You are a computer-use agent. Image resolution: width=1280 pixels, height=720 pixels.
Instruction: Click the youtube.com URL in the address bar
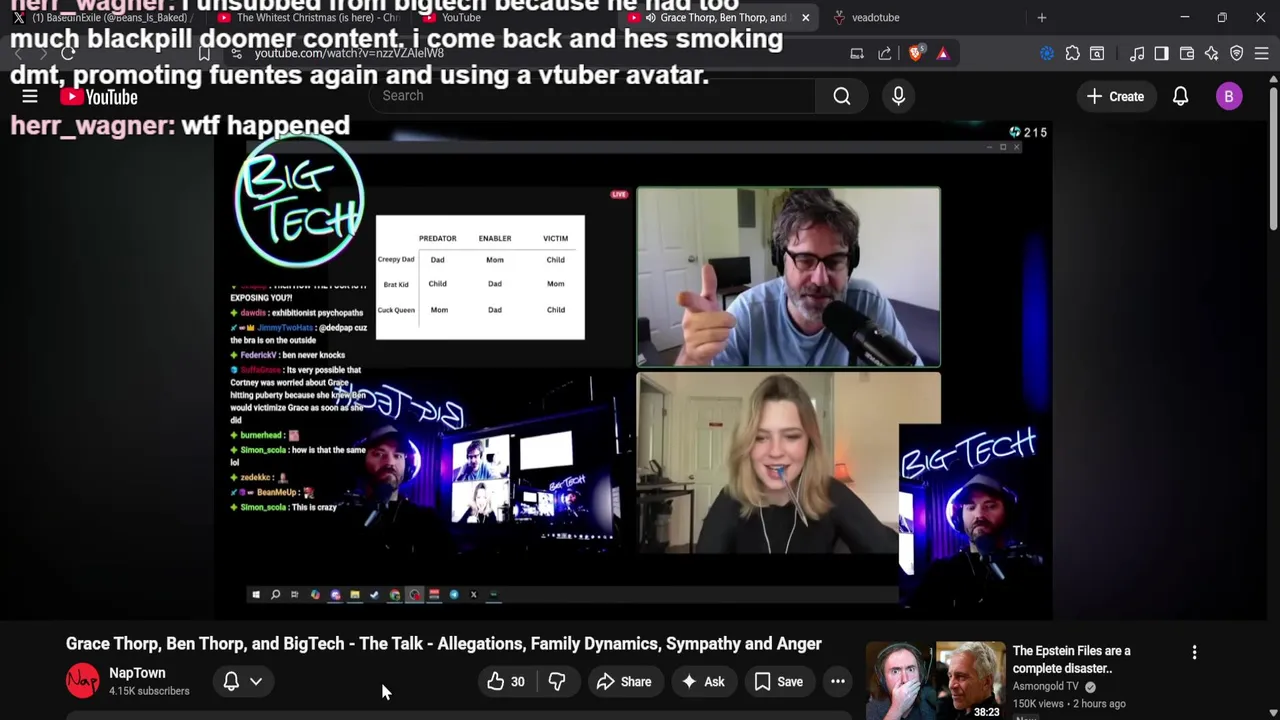[349, 53]
